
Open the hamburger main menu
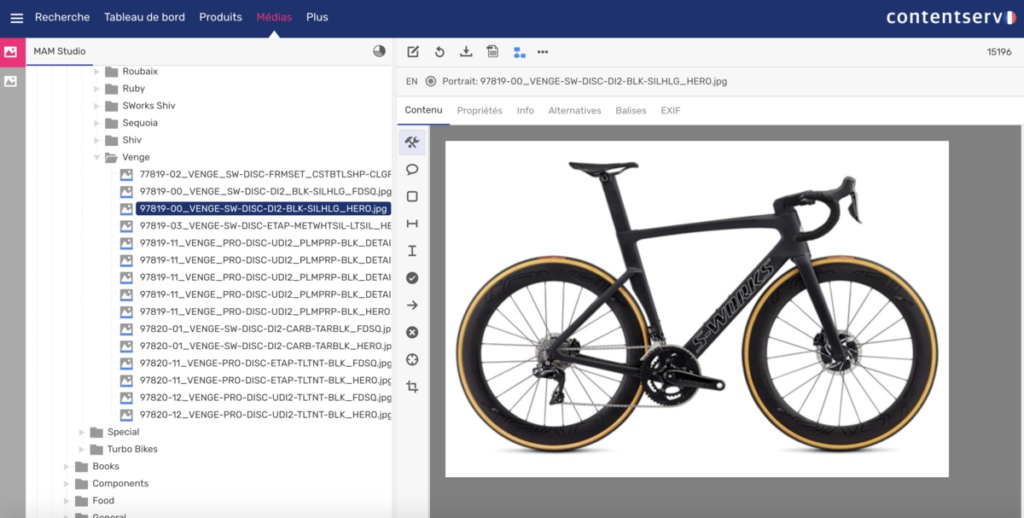[16, 17]
